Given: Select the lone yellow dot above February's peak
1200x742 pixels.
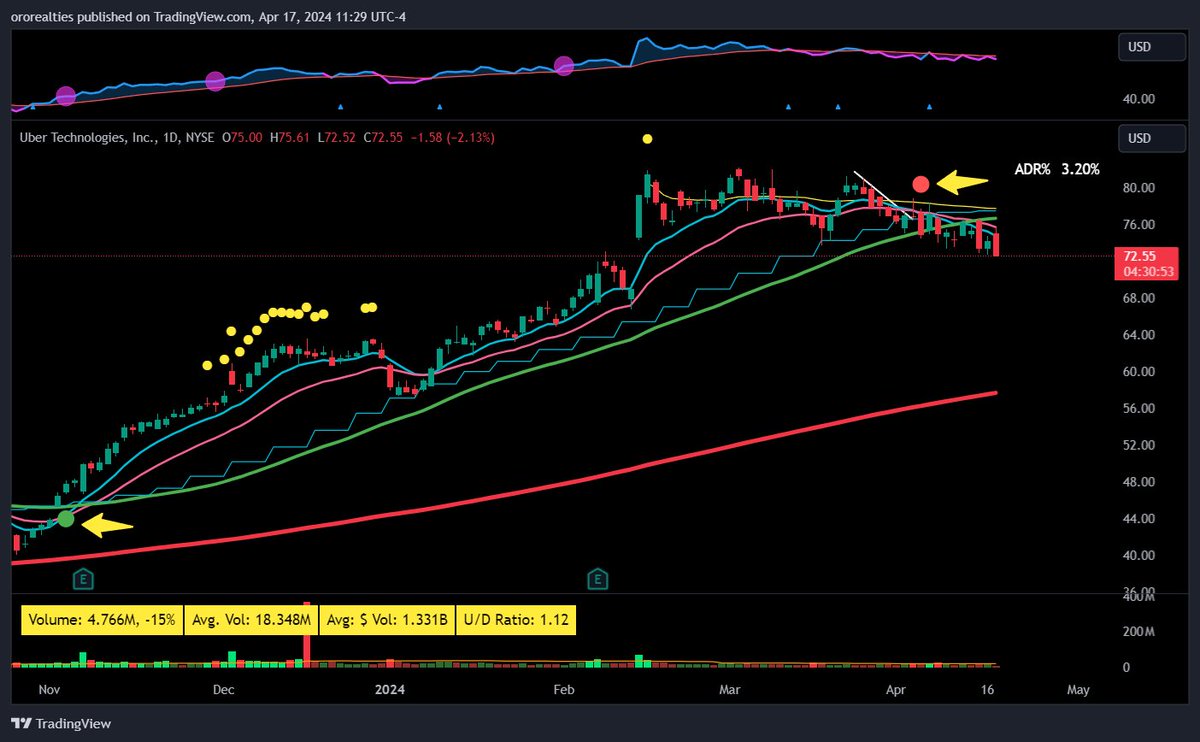Looking at the screenshot, I should pyautogui.click(x=647, y=139).
